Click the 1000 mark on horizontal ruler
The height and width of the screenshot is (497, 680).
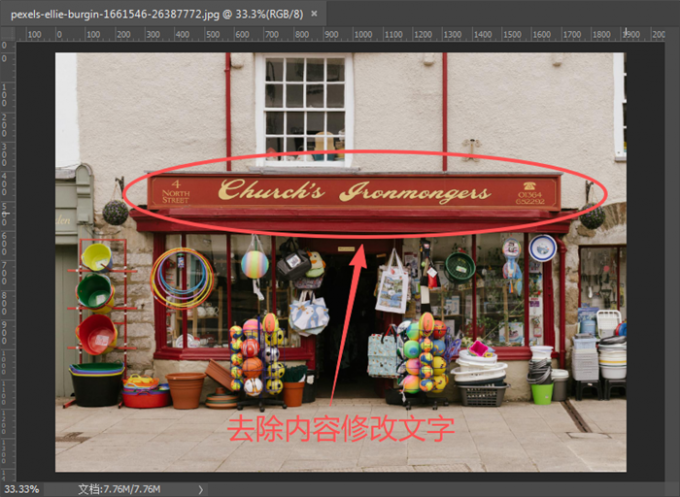(x=363, y=34)
